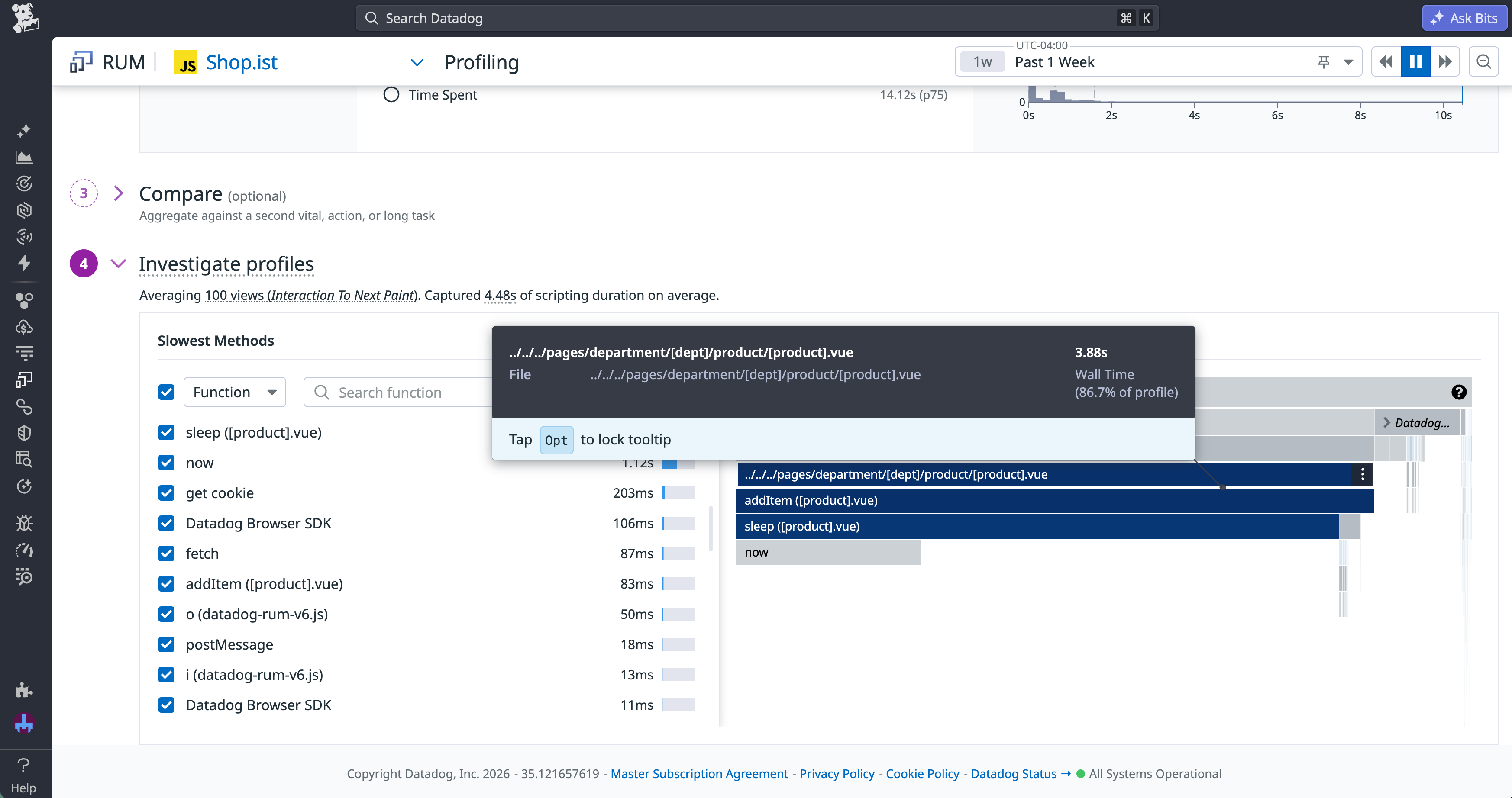Viewport: 1512px width, 798px height.
Task: Open the puzzle piece Integrations icon
Action: click(x=24, y=690)
